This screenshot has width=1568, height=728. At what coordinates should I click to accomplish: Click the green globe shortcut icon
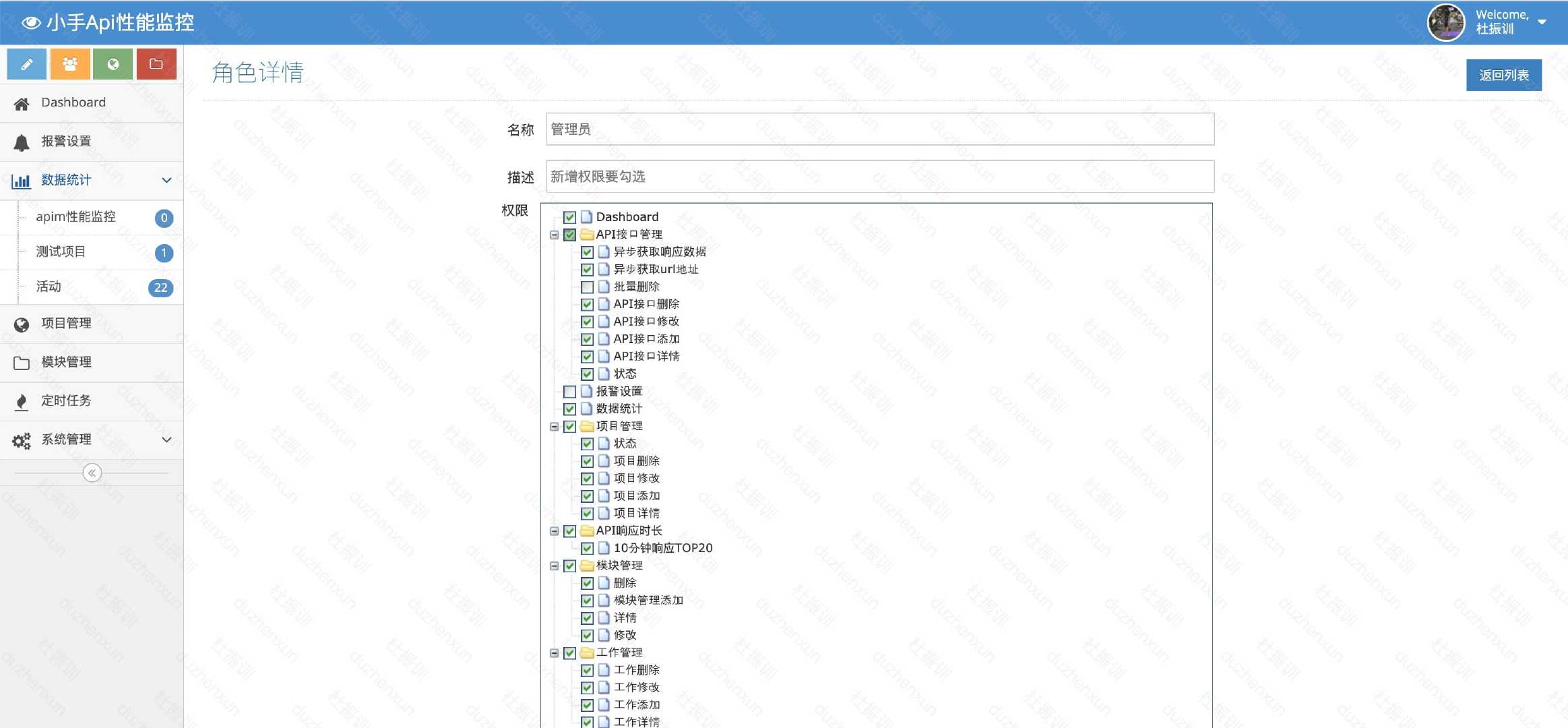click(113, 64)
